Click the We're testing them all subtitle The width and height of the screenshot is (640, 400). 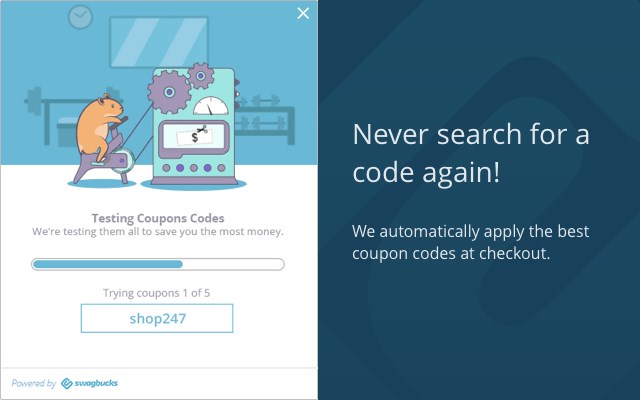(x=158, y=232)
